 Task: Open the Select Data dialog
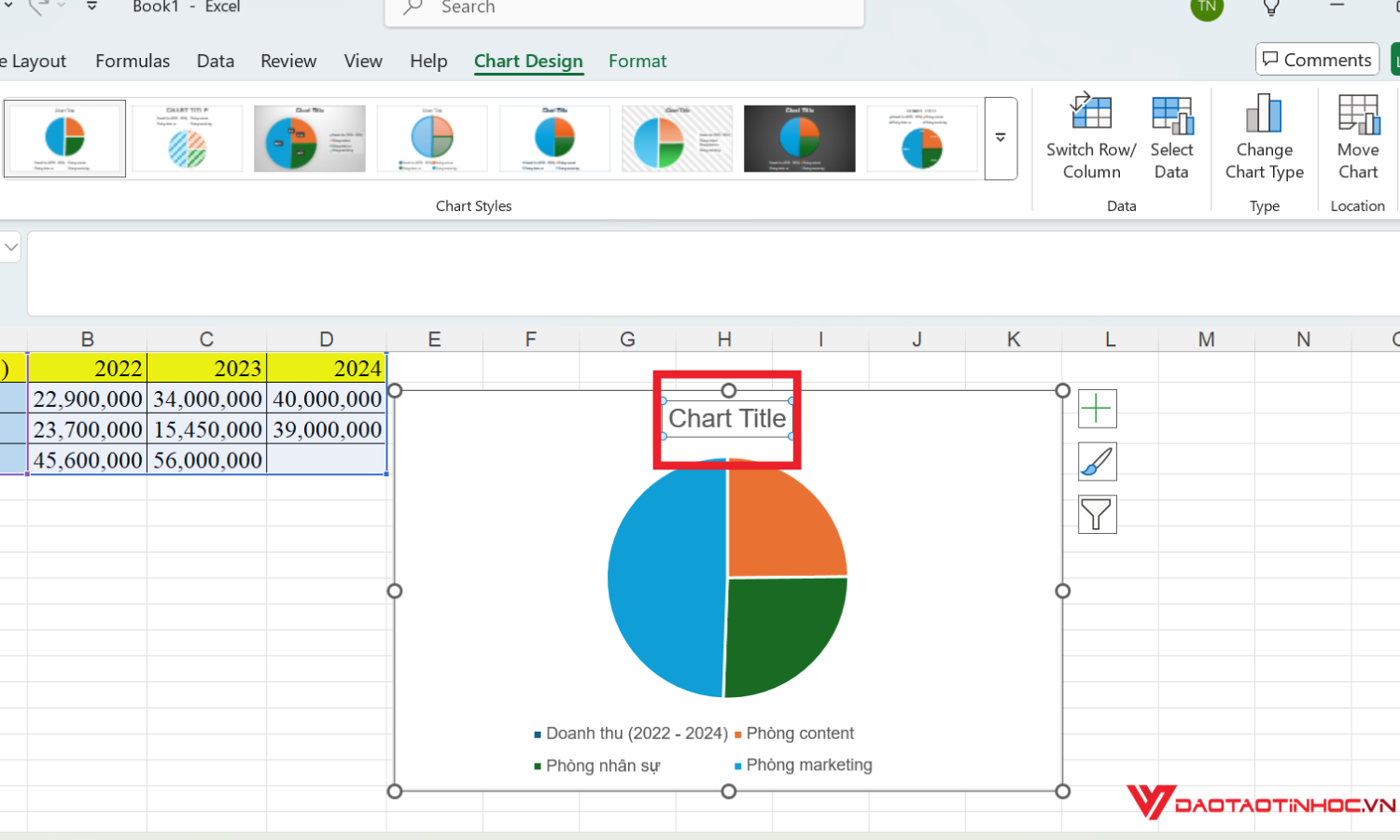coord(1171,114)
